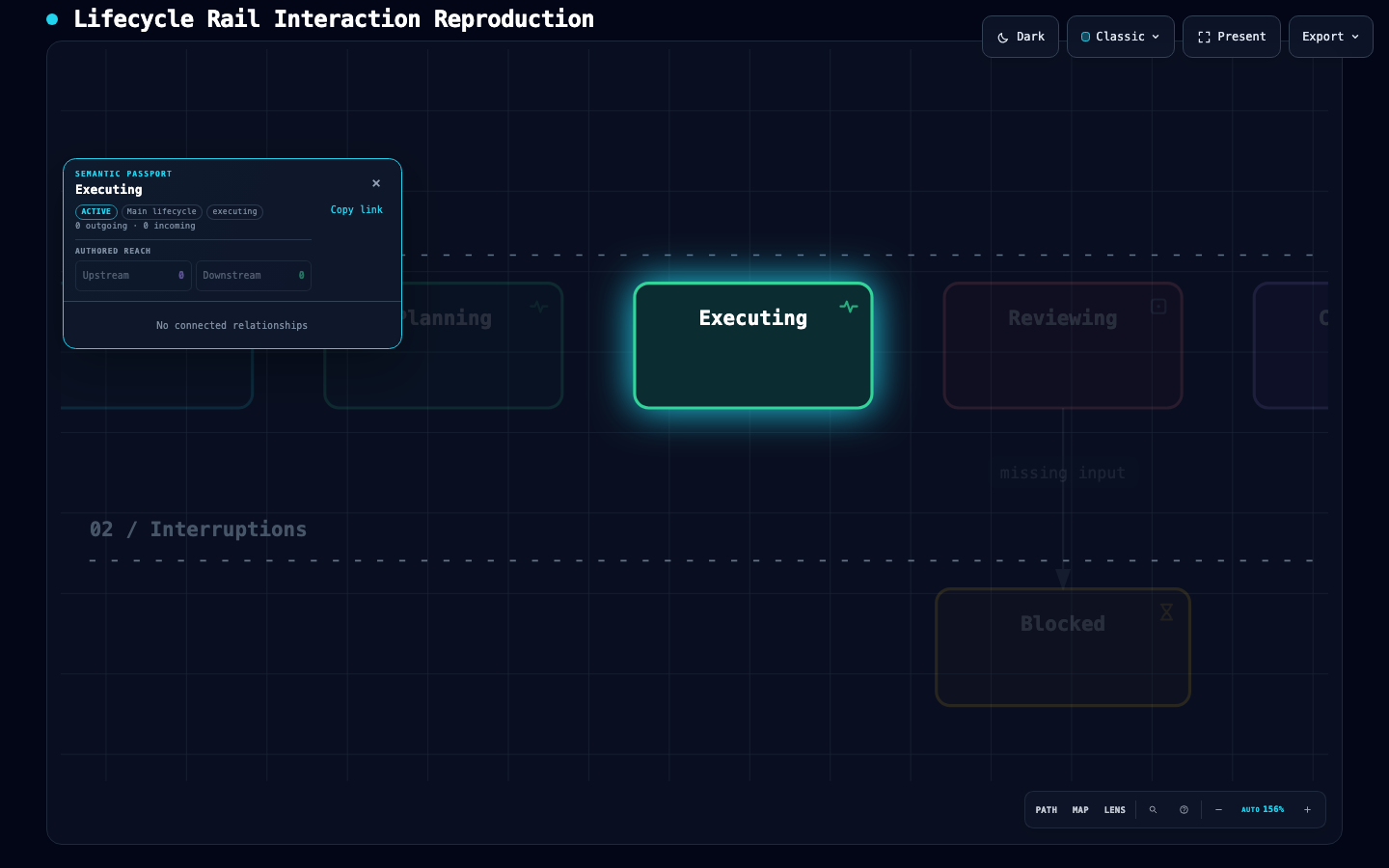Click the Classic theme color dot
Screen dimensions: 1389x868
pos(1085,37)
